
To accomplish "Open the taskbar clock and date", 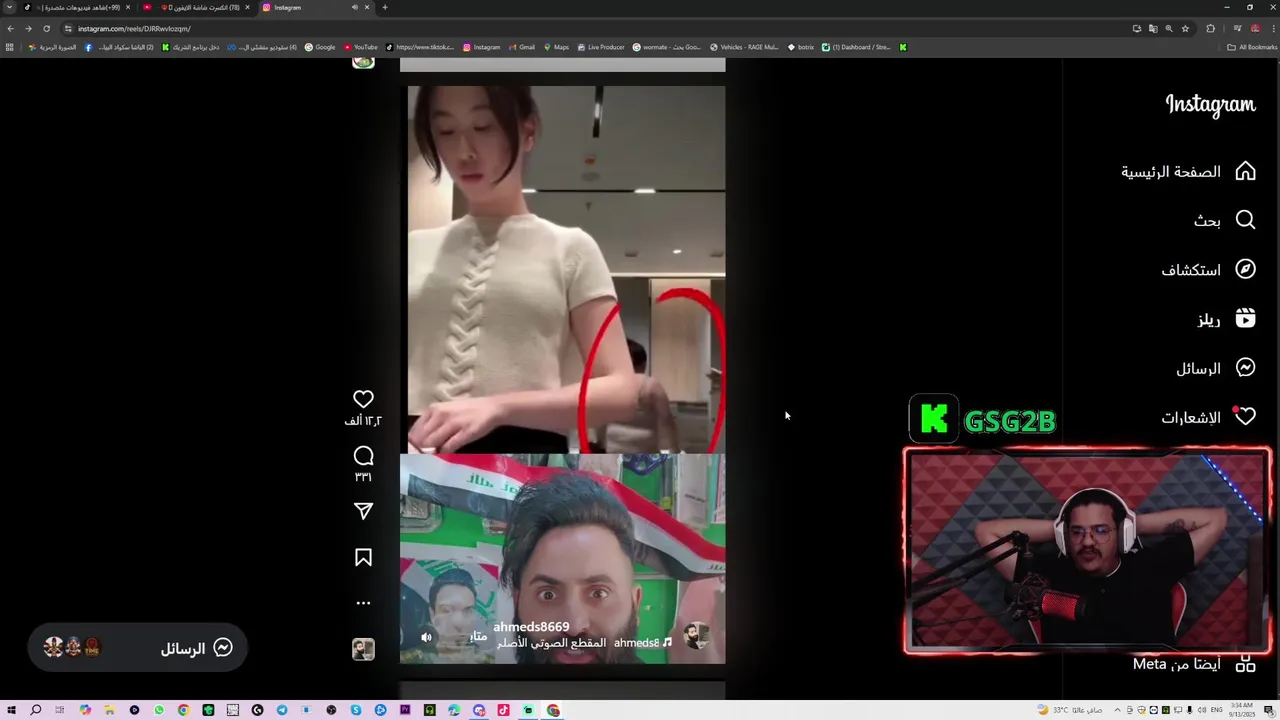I will [1242, 710].
